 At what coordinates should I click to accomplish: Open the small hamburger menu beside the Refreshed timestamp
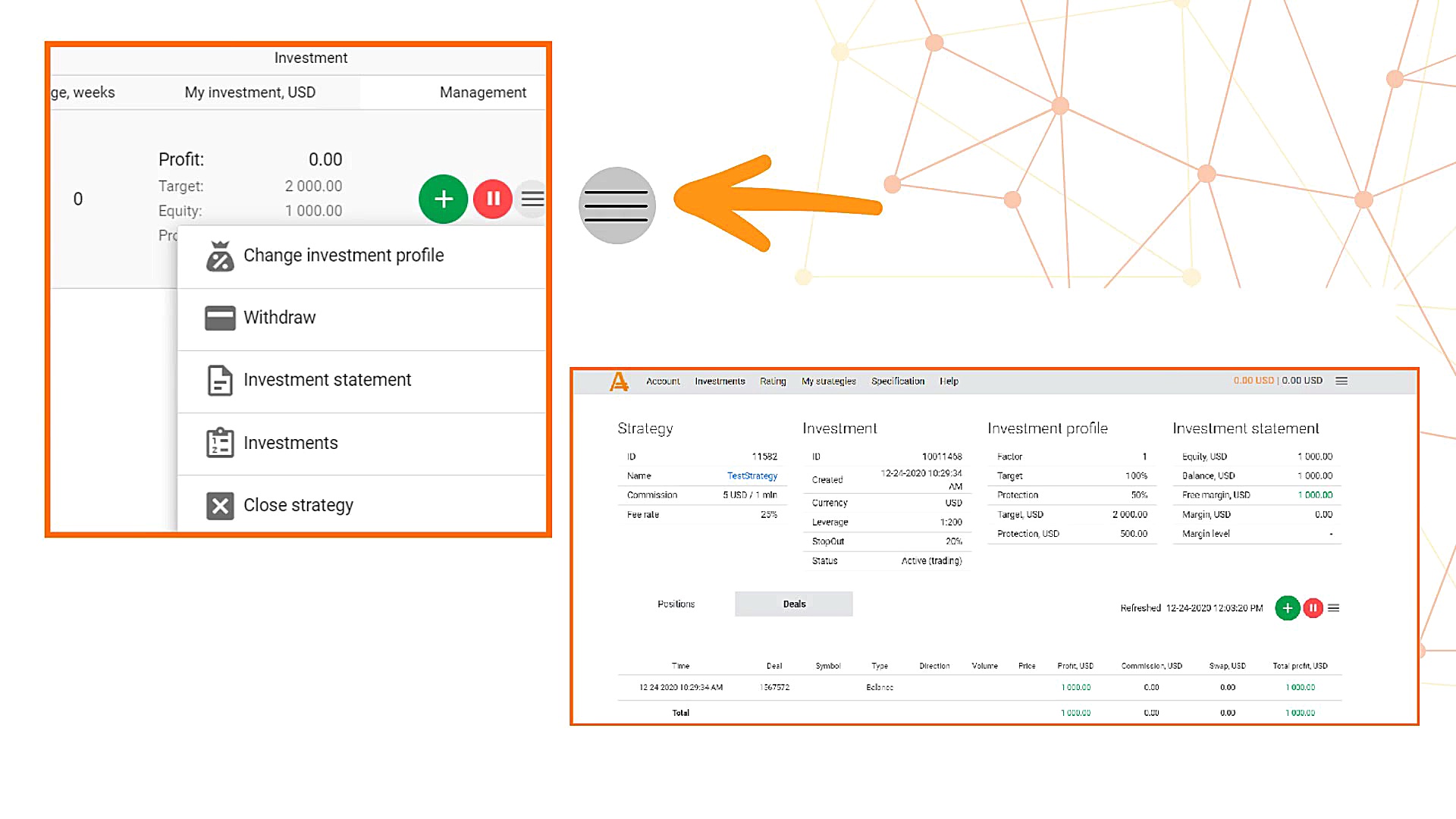pos(1334,608)
